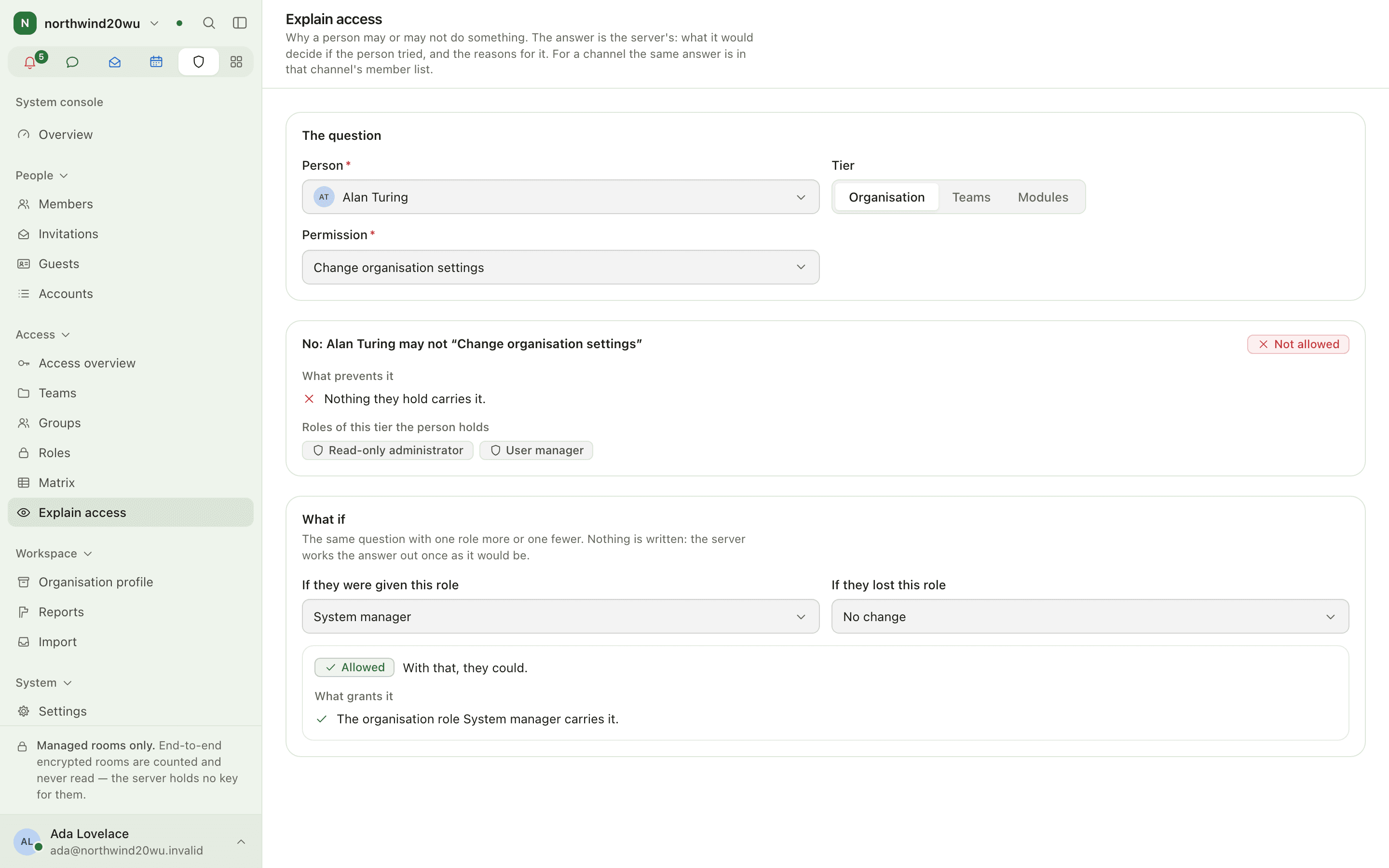Image resolution: width=1389 pixels, height=868 pixels.
Task: Expand the northwind20wu workspace switcher
Action: click(154, 23)
